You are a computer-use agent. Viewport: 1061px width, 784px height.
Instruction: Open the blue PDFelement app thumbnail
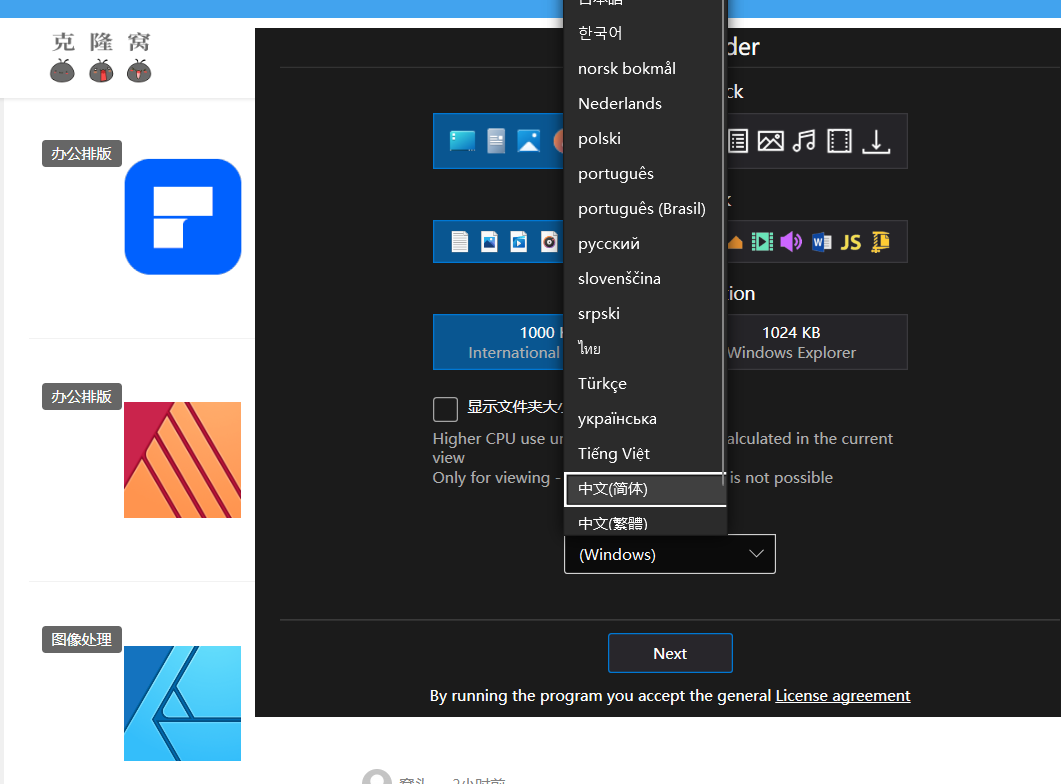[x=183, y=216]
